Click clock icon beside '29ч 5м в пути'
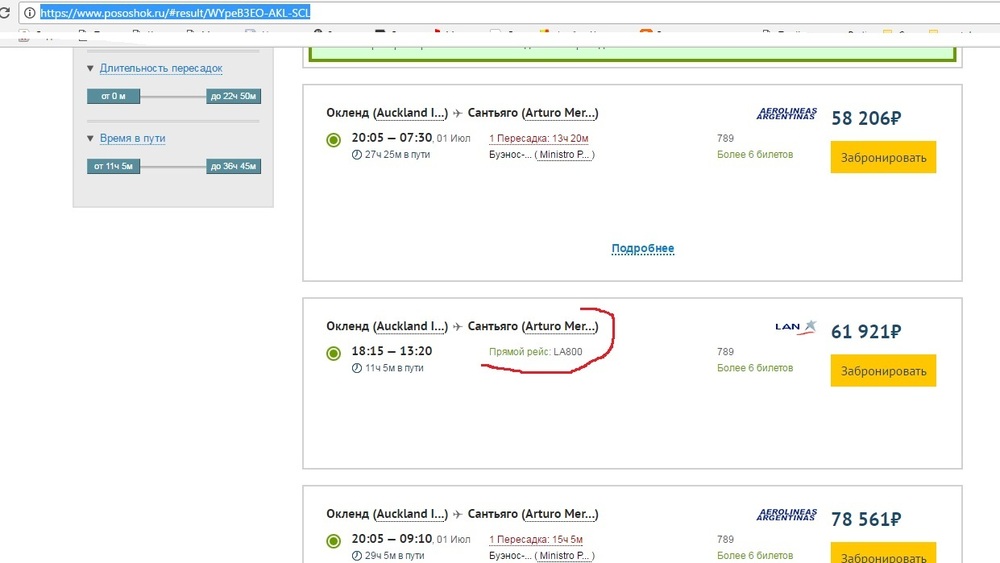 pos(357,556)
